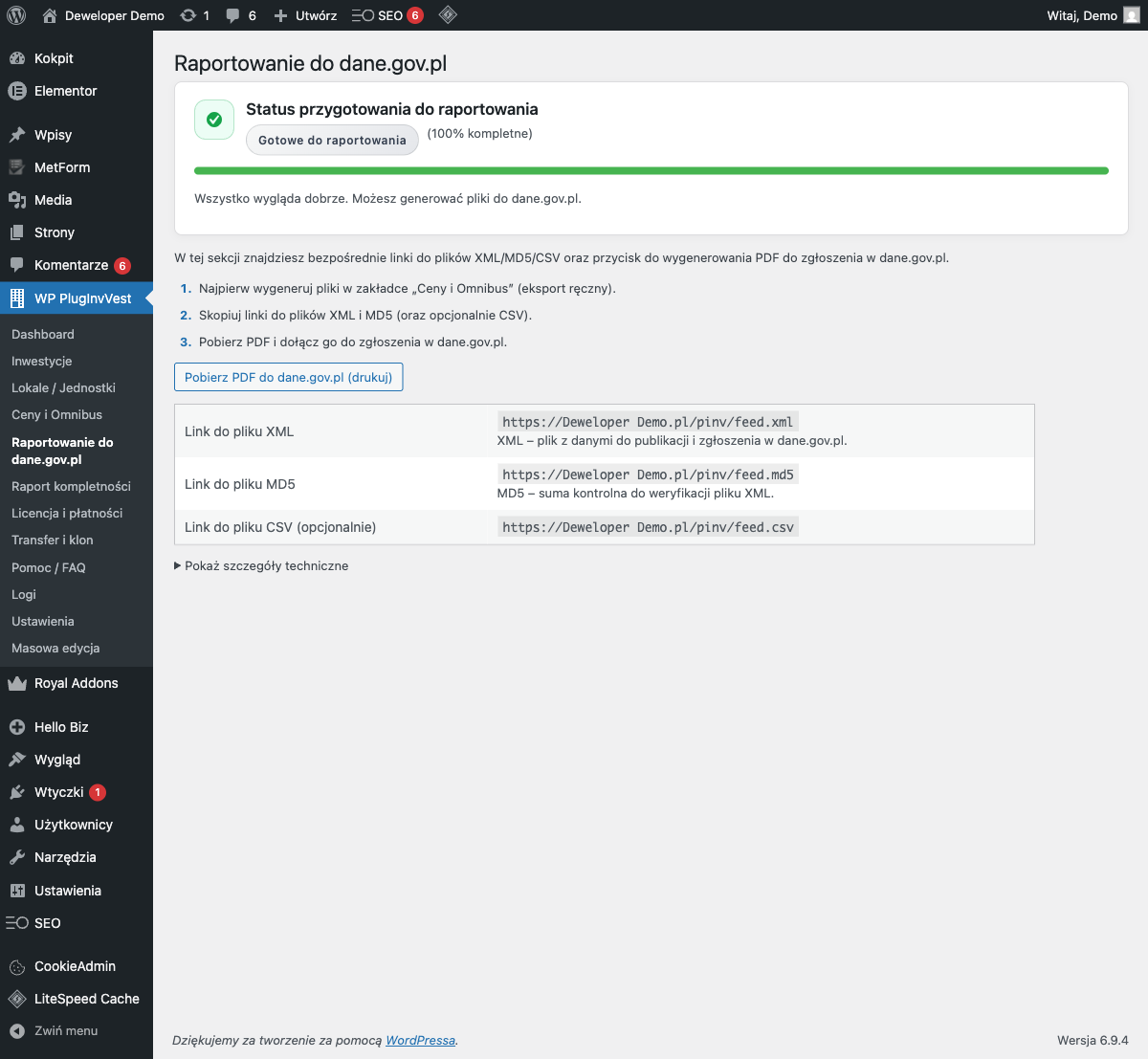
Task: Open the updates icon in admin bar
Action: [188, 15]
